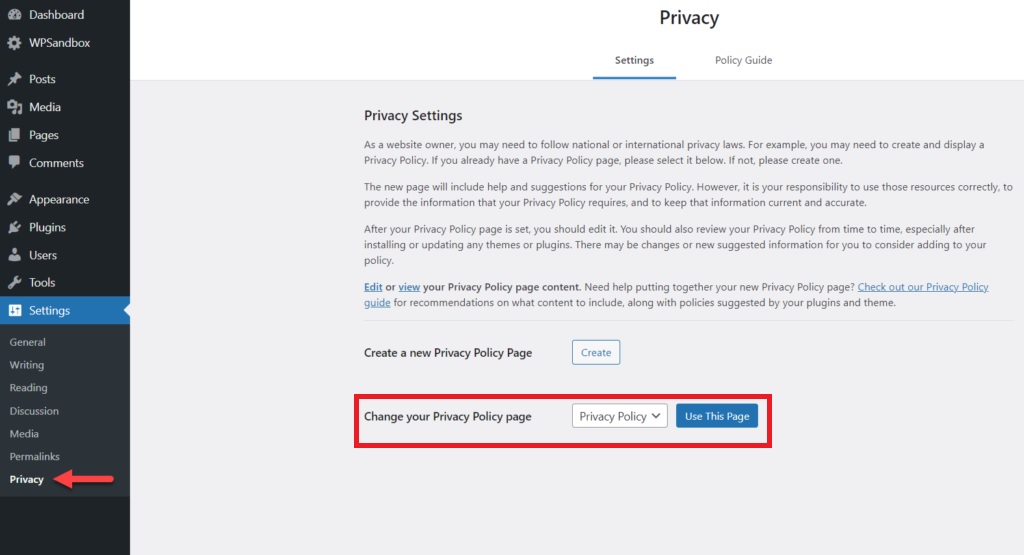Click the Comments speech bubble icon
Image resolution: width=1024 pixels, height=555 pixels.
14,163
